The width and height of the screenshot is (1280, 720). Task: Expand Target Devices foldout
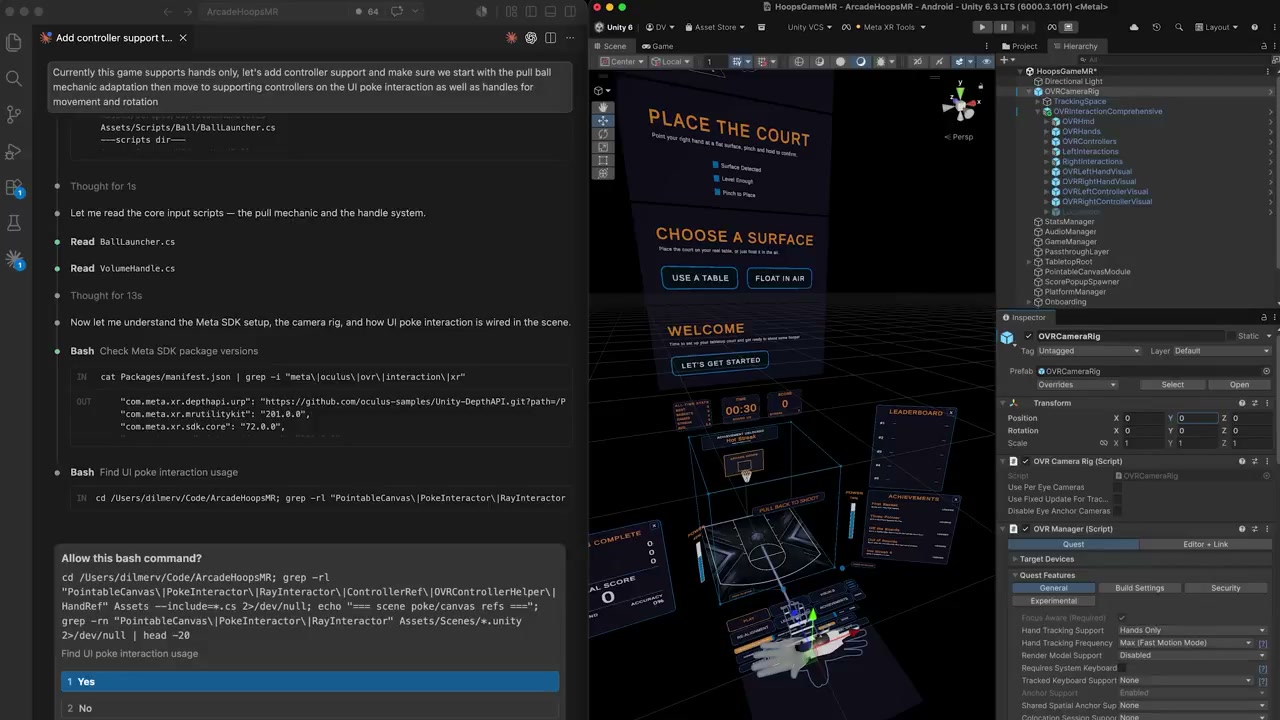click(1015, 560)
